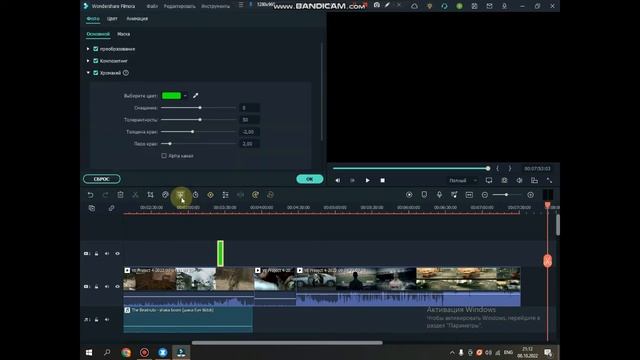Open the Маска sub-tab
Image resolution: width=640 pixels, height=360 pixels.
coord(123,34)
